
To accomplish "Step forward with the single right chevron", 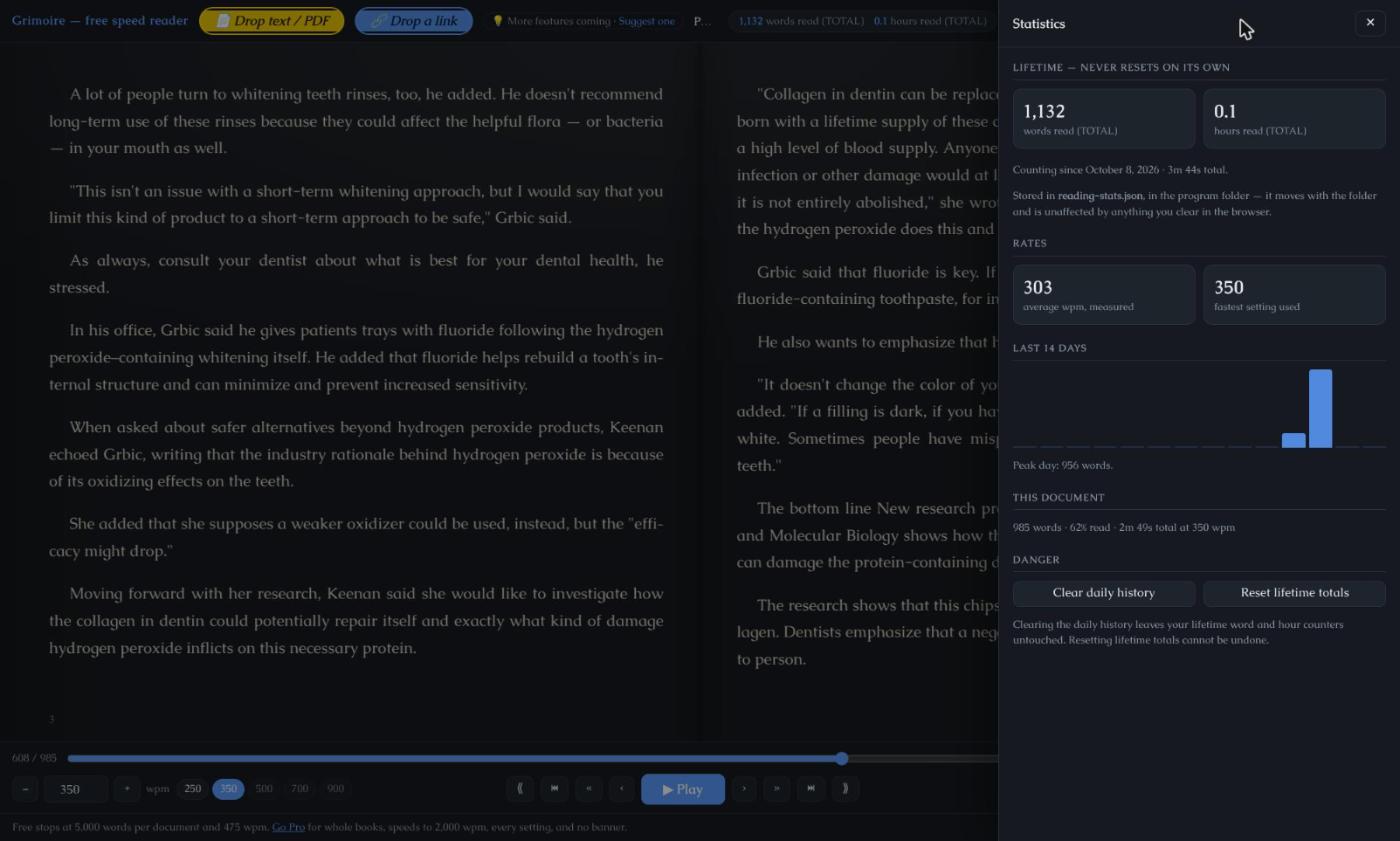I will (744, 788).
